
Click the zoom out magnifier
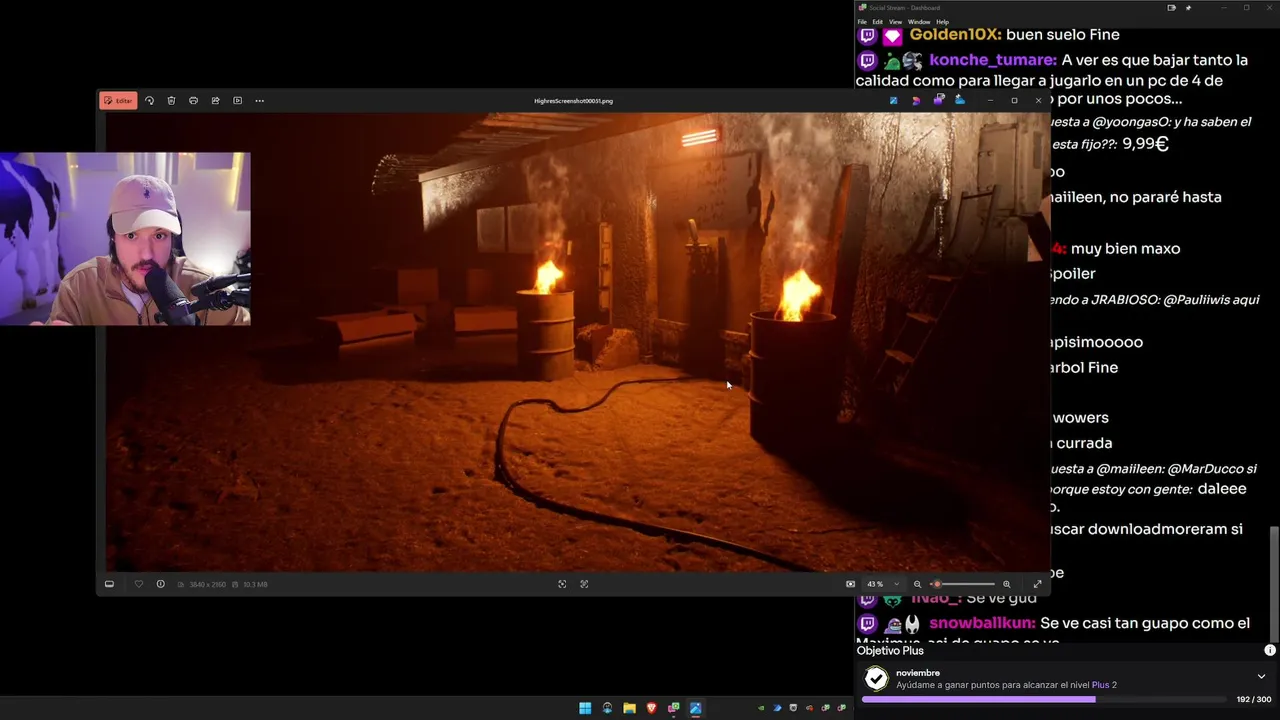click(x=917, y=584)
